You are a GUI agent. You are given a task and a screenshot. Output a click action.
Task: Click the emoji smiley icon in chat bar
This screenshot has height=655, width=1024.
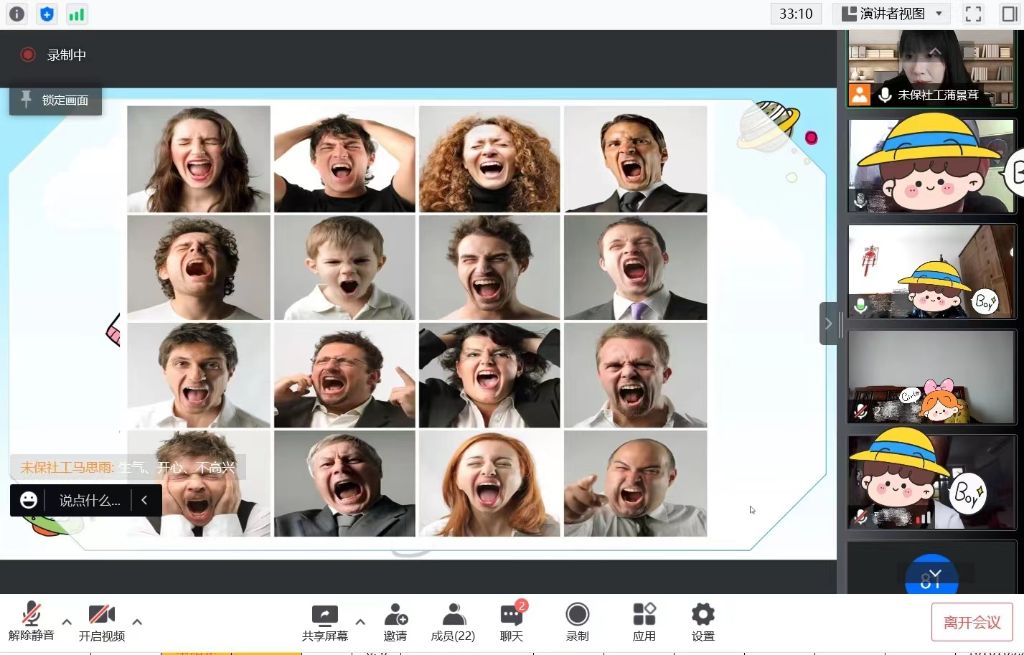coord(29,500)
